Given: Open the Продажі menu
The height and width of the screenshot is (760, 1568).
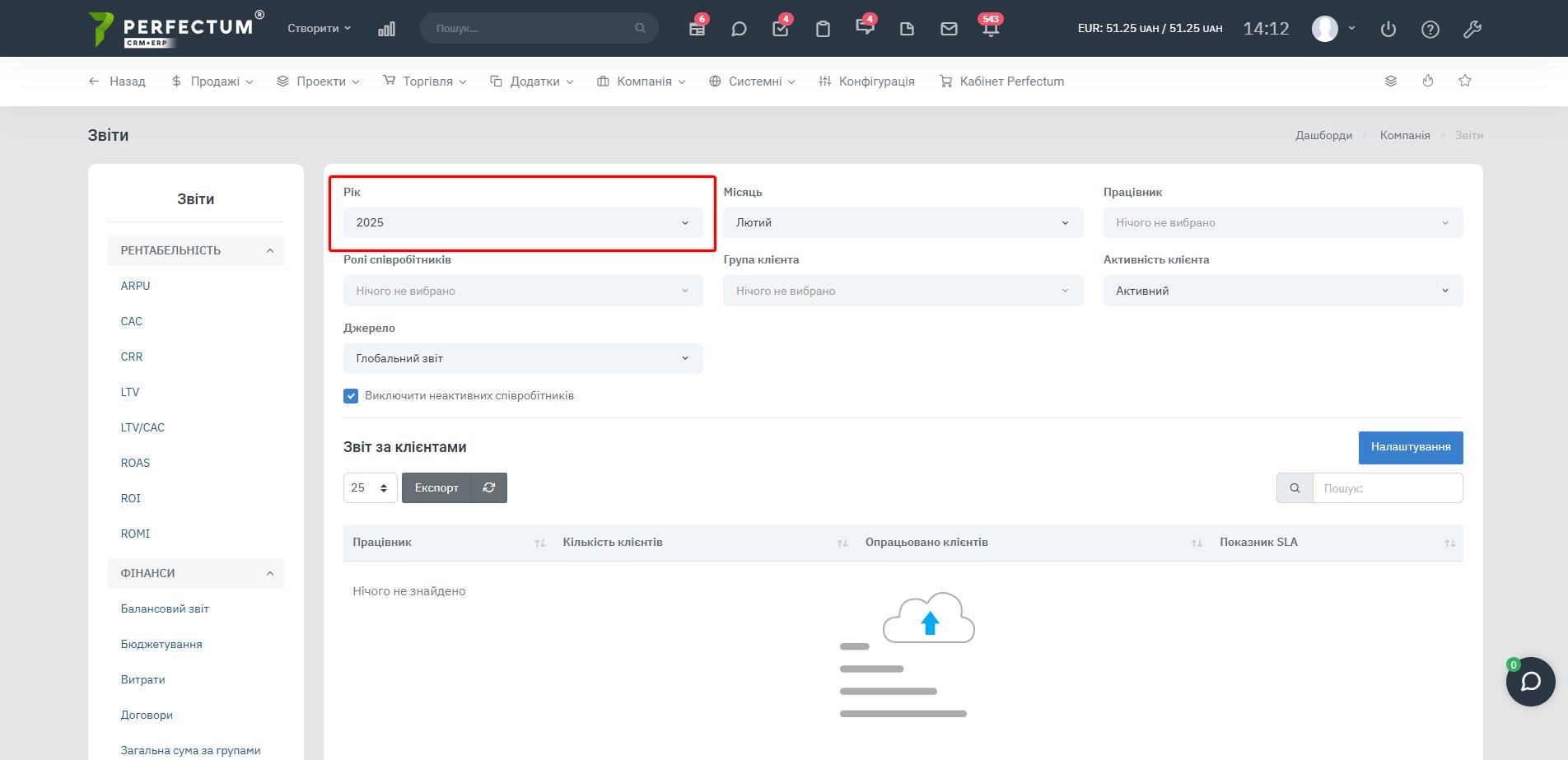Looking at the screenshot, I should (x=212, y=82).
